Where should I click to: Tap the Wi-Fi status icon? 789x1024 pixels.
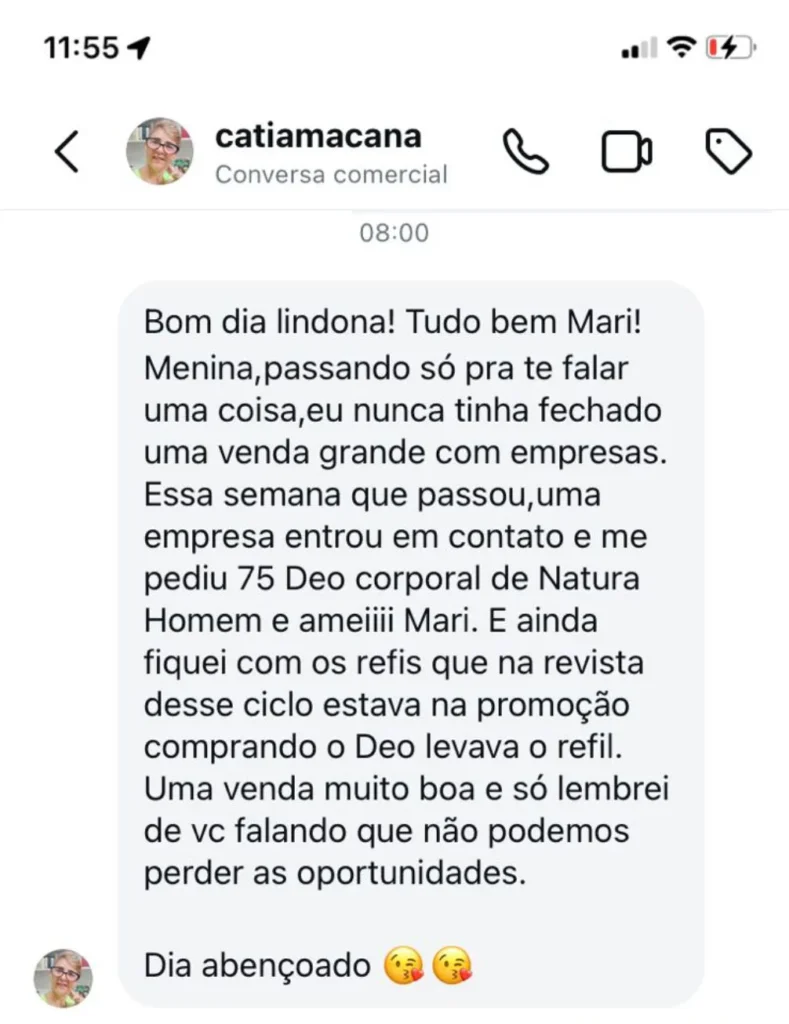tap(681, 47)
